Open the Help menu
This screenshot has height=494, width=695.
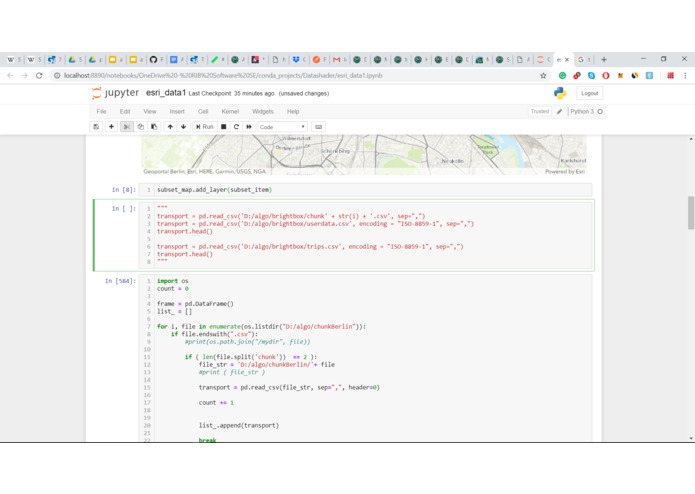(x=293, y=112)
